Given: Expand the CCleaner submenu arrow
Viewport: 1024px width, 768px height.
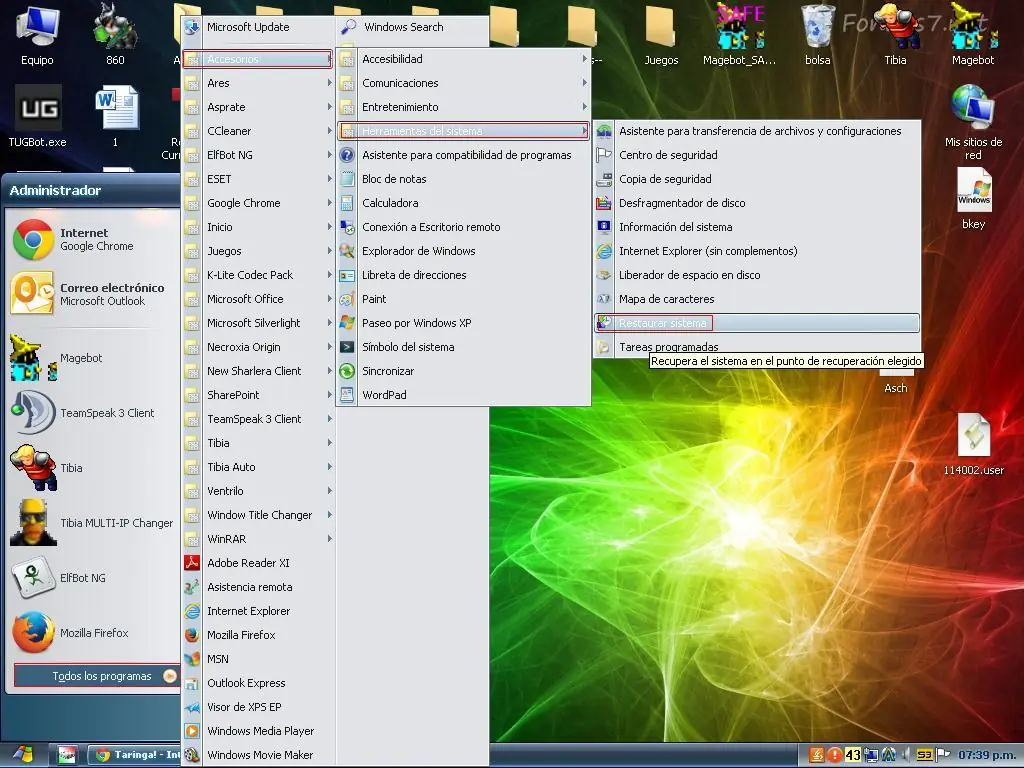Looking at the screenshot, I should 329,131.
